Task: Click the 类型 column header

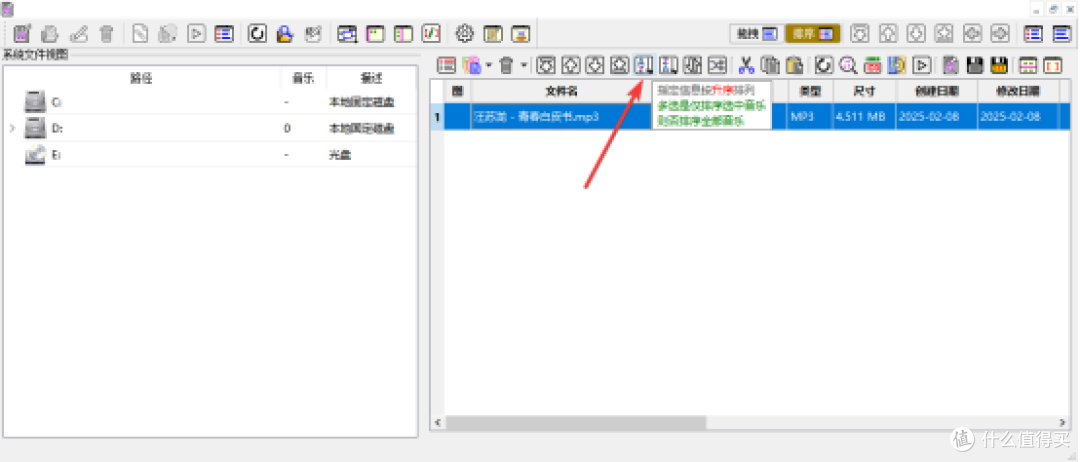Action: tap(811, 90)
